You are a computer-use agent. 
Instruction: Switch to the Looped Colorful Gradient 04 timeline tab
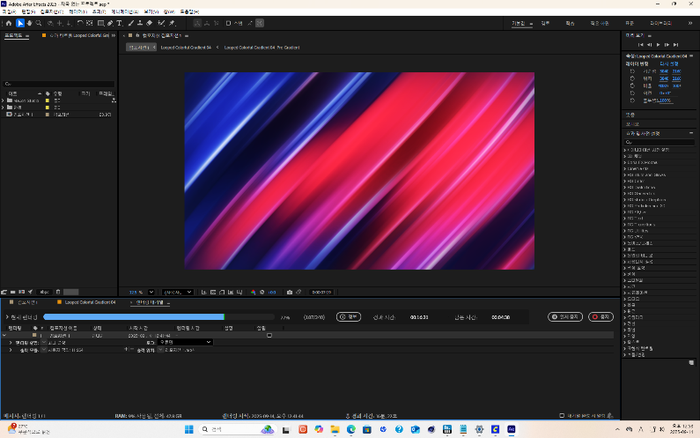(x=88, y=301)
